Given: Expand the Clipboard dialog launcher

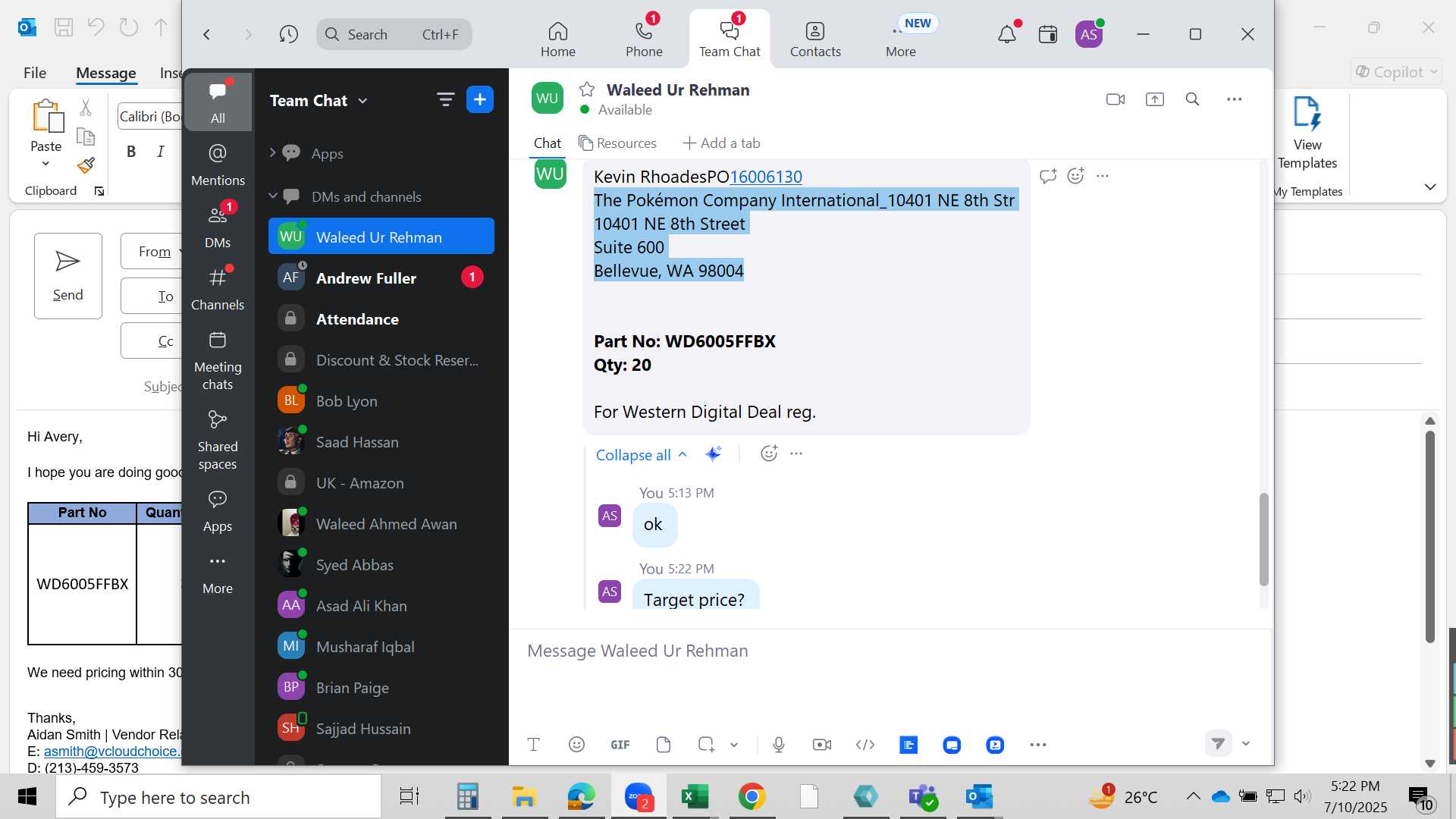Looking at the screenshot, I should pos(99,191).
